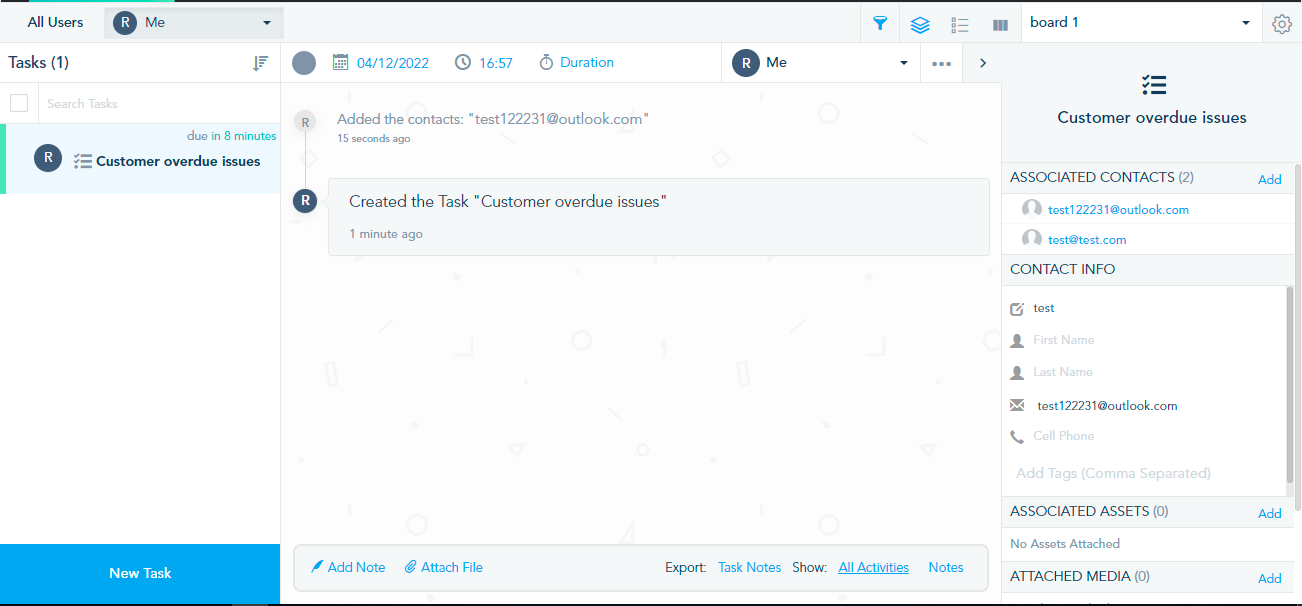Click All Users tab
Screen dimensions: 1302x606
[x=55, y=22]
